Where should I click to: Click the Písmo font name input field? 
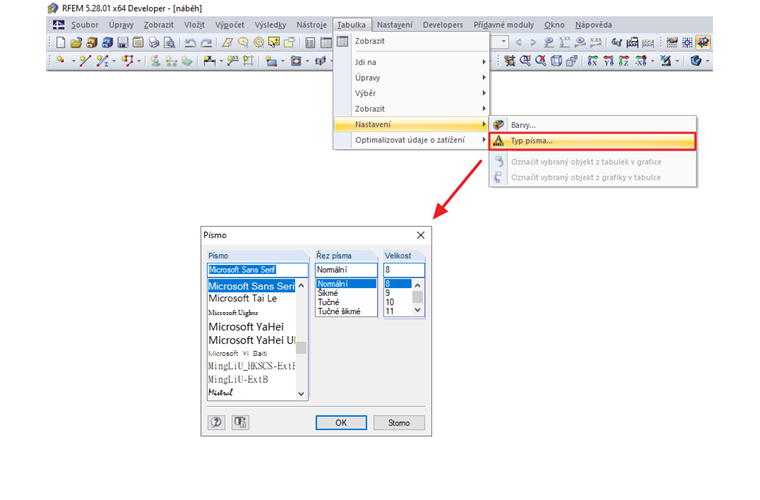point(257,270)
